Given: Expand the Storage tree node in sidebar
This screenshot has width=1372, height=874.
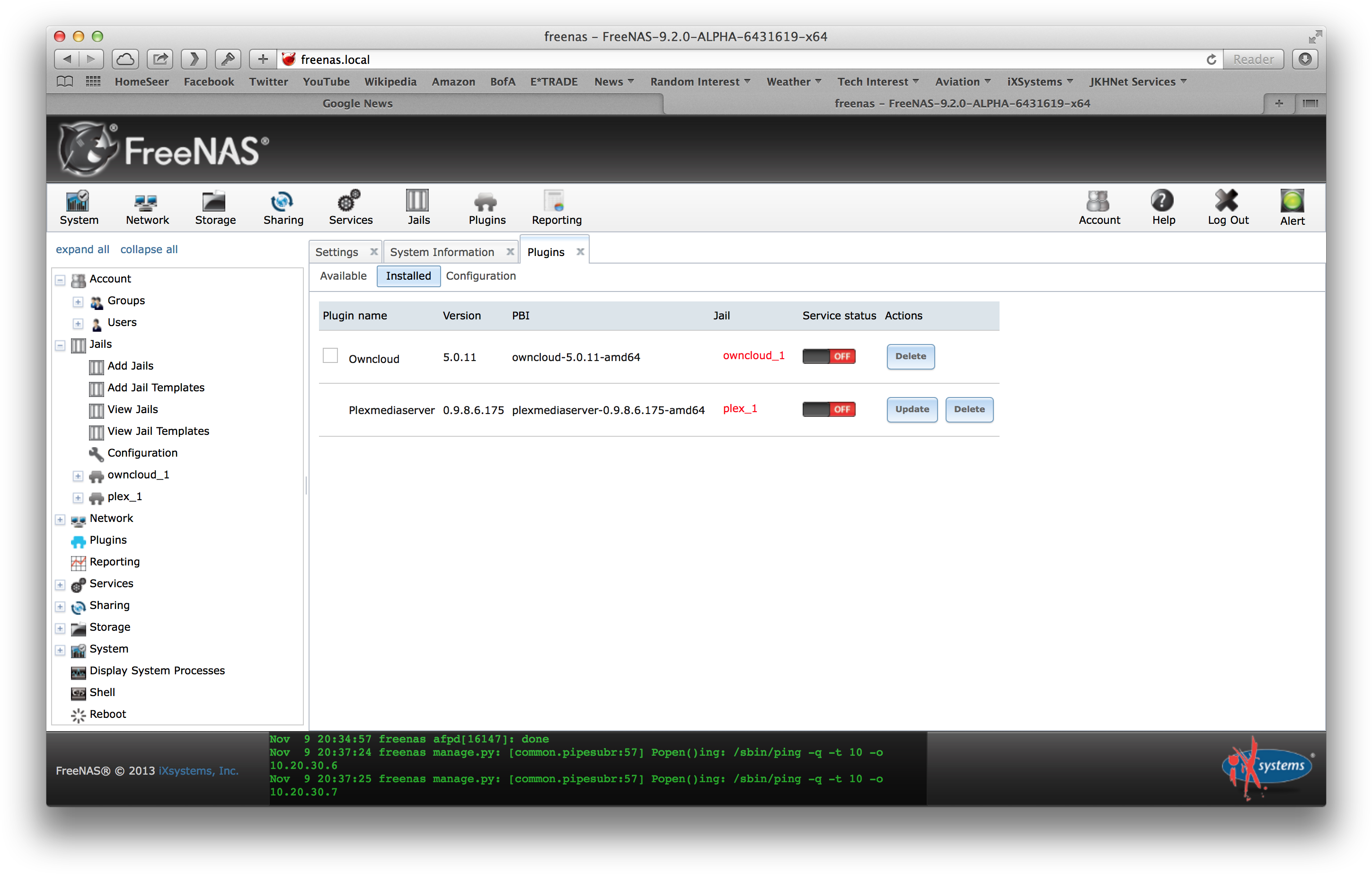Looking at the screenshot, I should tap(60, 628).
